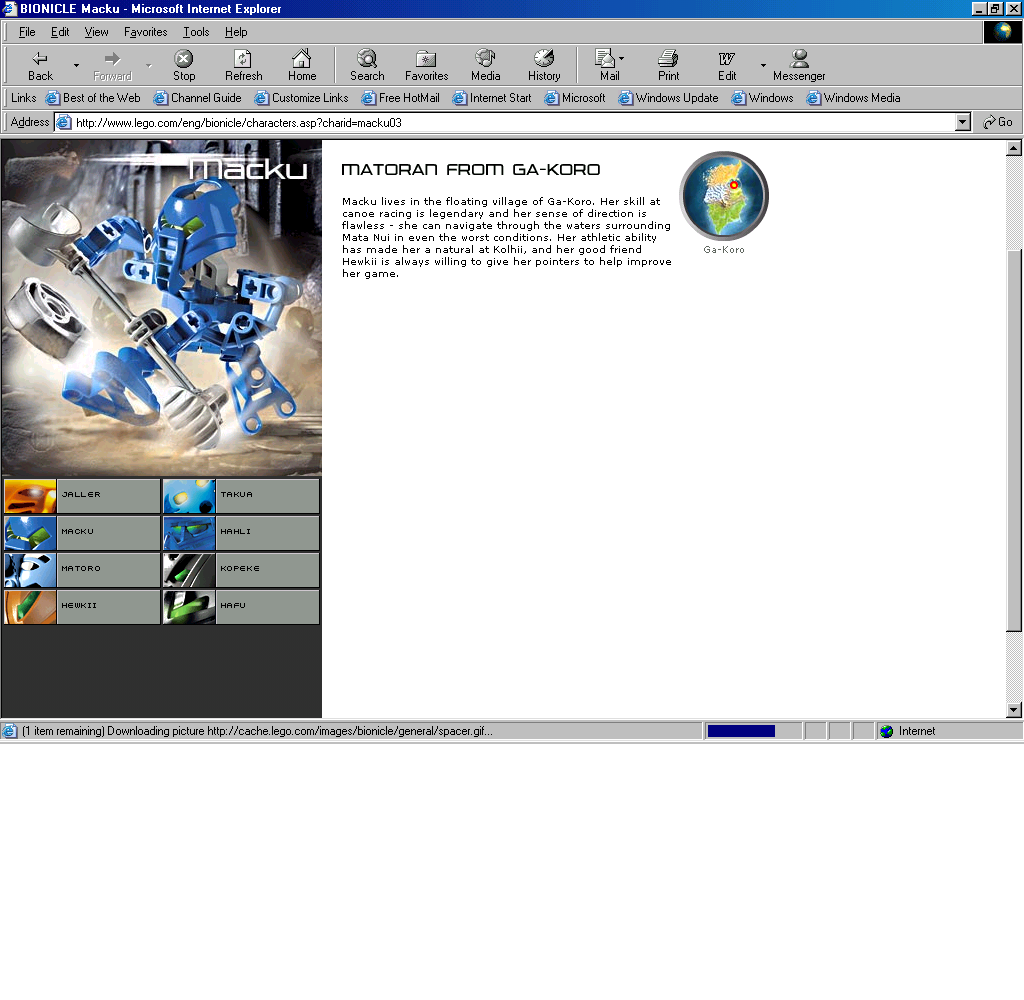Click the MATORAN FROM GA-KORO heading

click(471, 170)
